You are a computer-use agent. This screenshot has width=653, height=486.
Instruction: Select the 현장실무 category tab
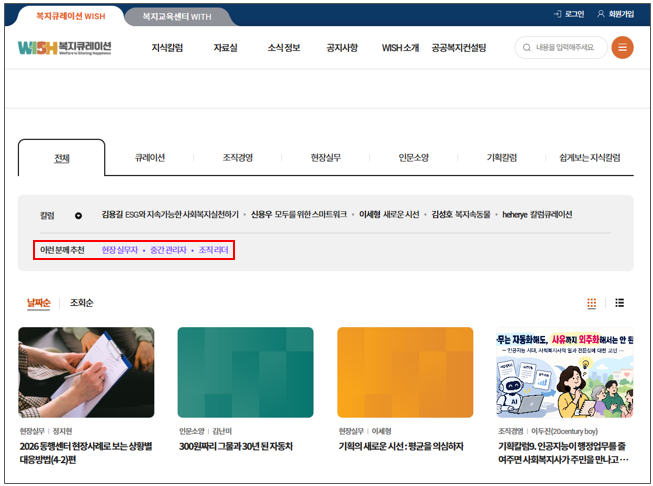tap(326, 158)
